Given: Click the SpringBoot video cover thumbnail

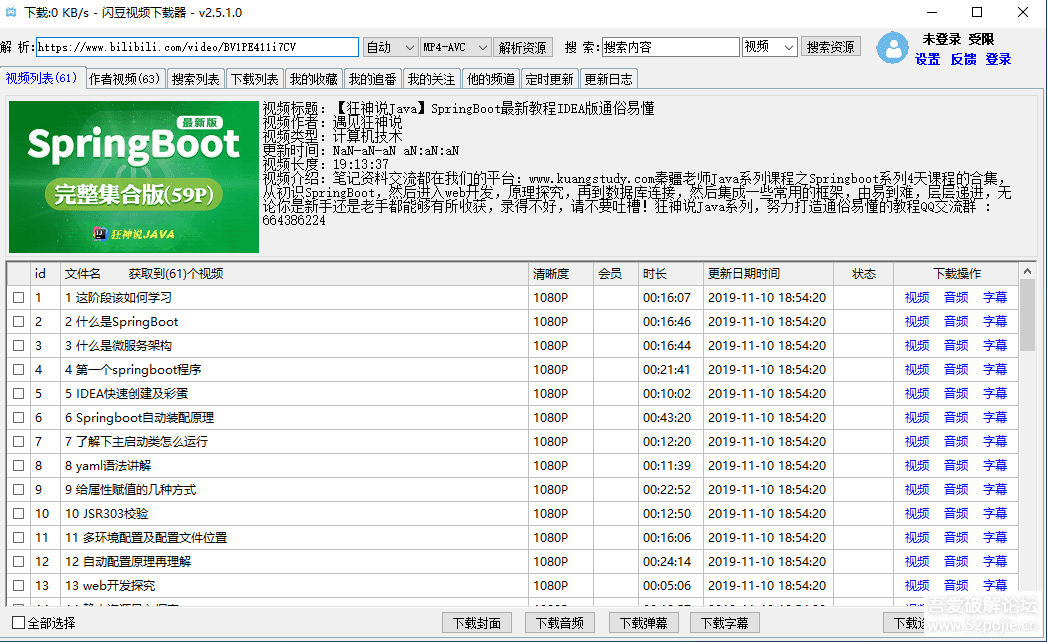Looking at the screenshot, I should [x=133, y=176].
